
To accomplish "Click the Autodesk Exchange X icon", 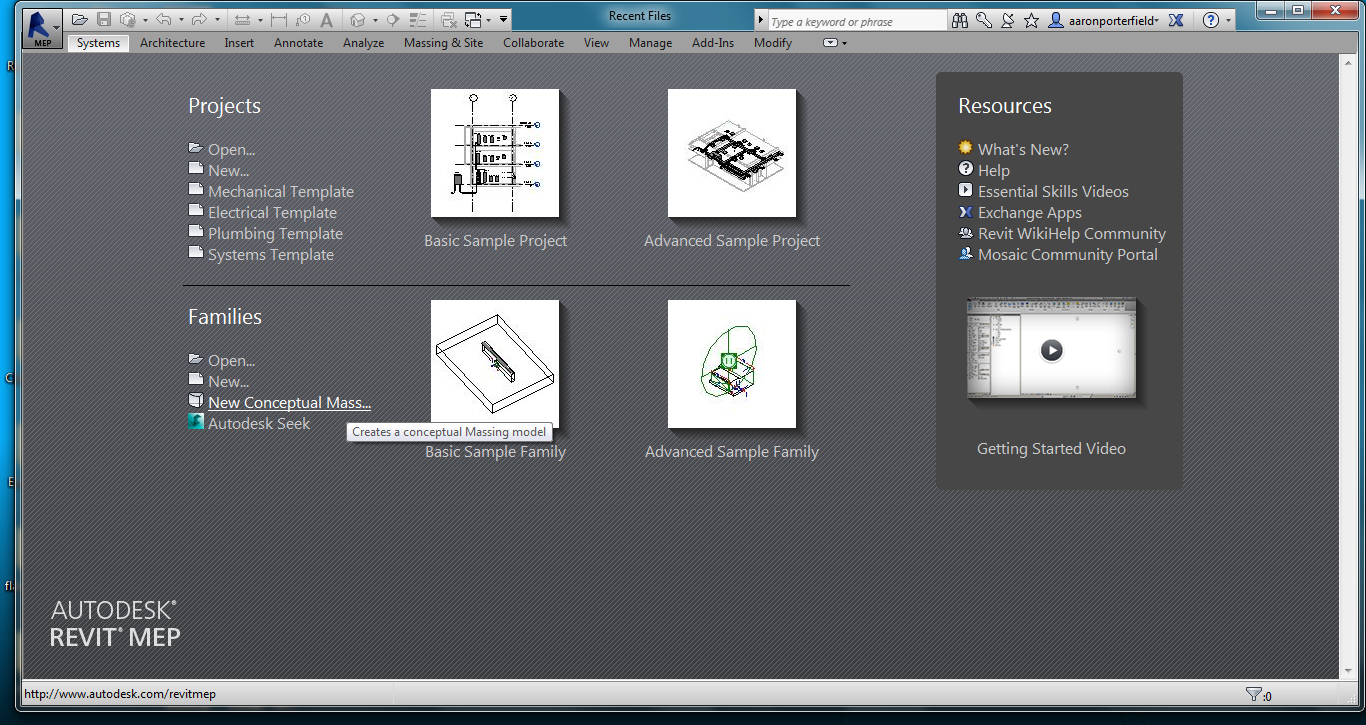I will click(1176, 20).
